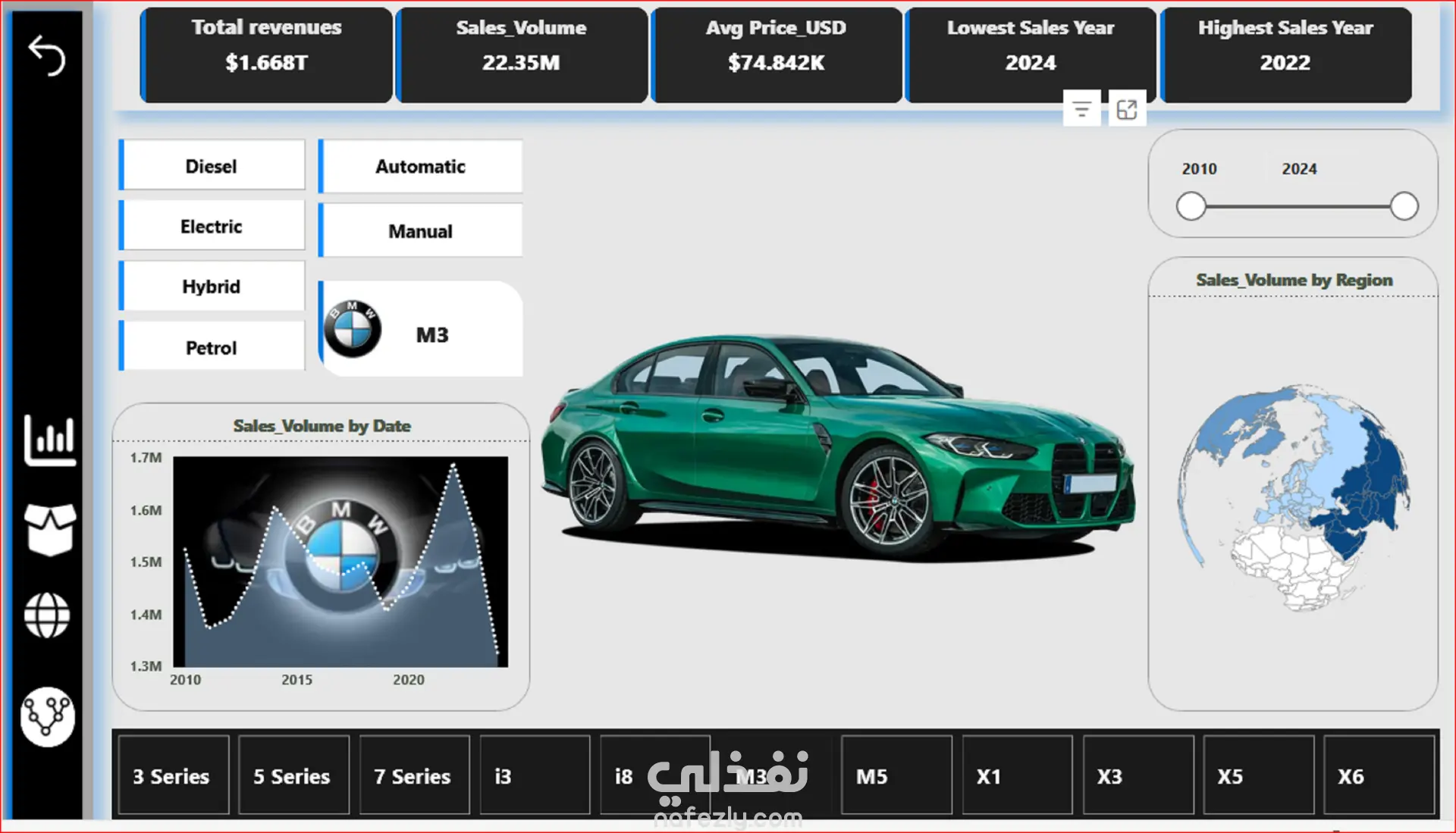Open focus mode icon on visual
Screen dimensions: 1456x833
[1127, 110]
